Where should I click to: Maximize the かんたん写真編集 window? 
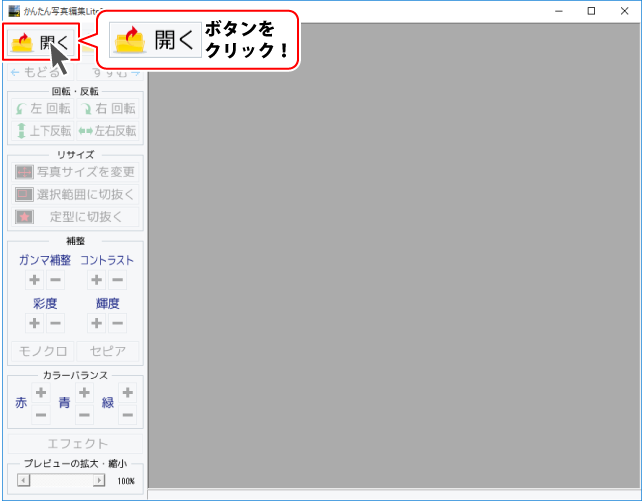point(591,11)
